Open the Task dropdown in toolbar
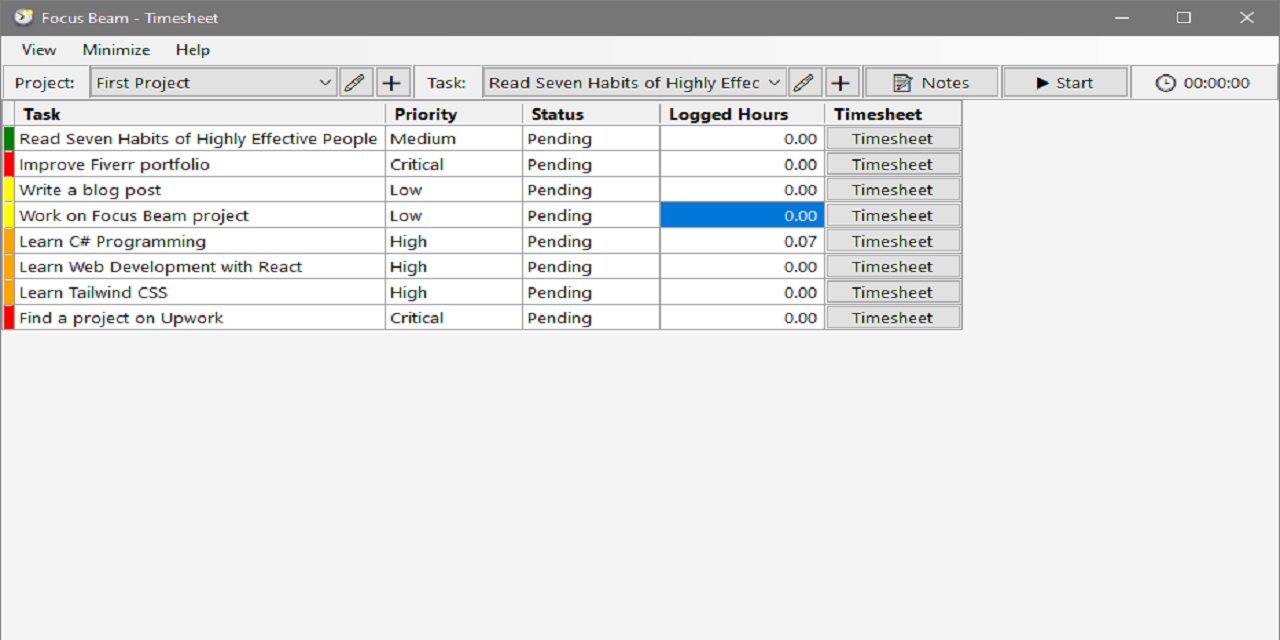The image size is (1280, 640). [x=635, y=83]
